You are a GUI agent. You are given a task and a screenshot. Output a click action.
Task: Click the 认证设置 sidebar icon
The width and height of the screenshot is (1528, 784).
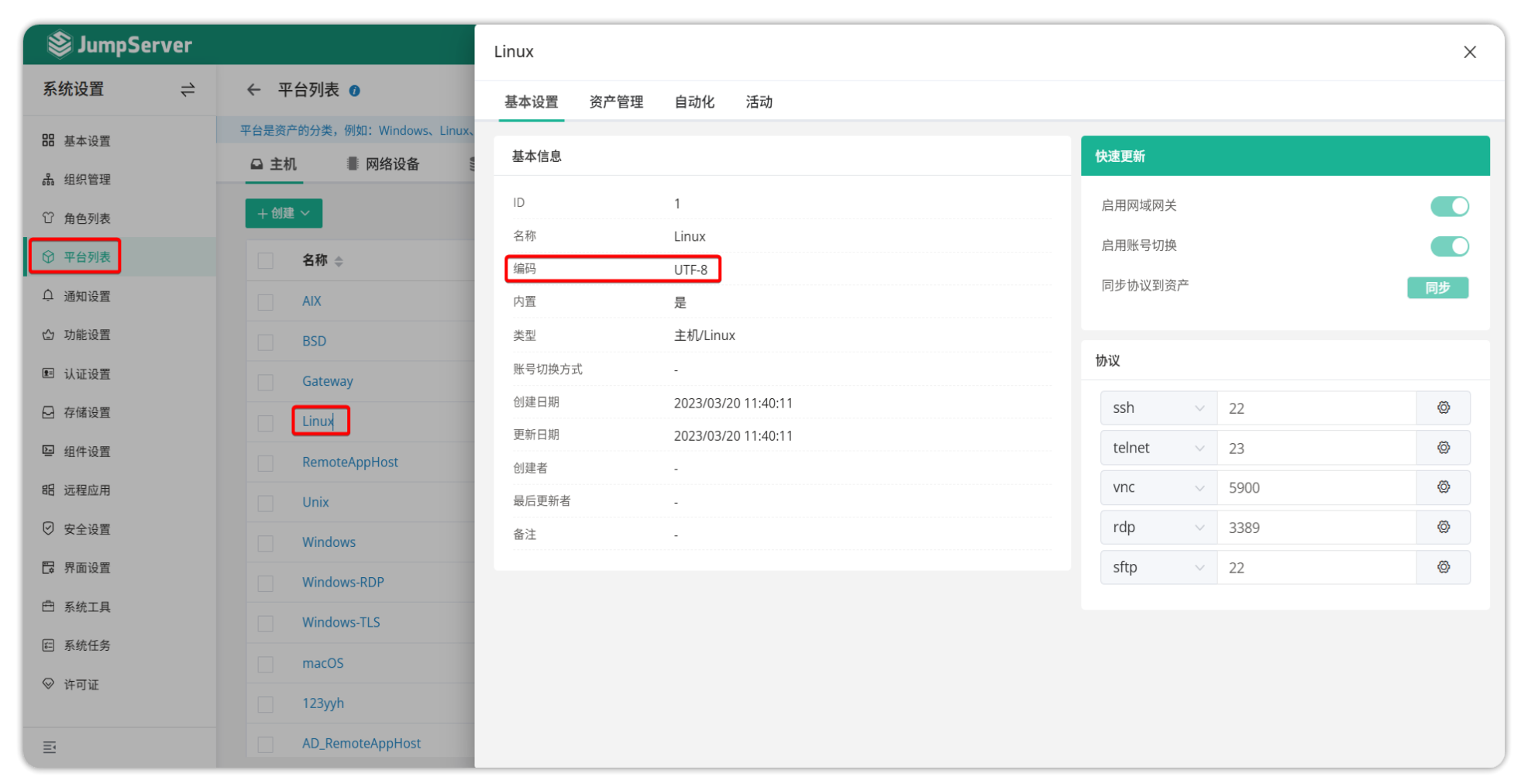click(x=48, y=373)
